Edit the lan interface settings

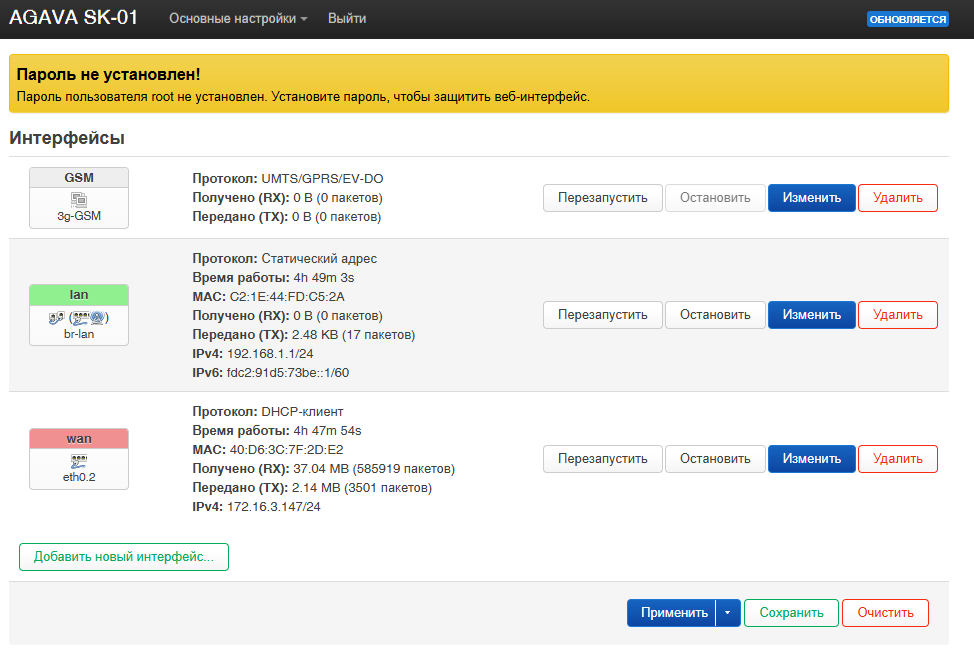(x=811, y=315)
